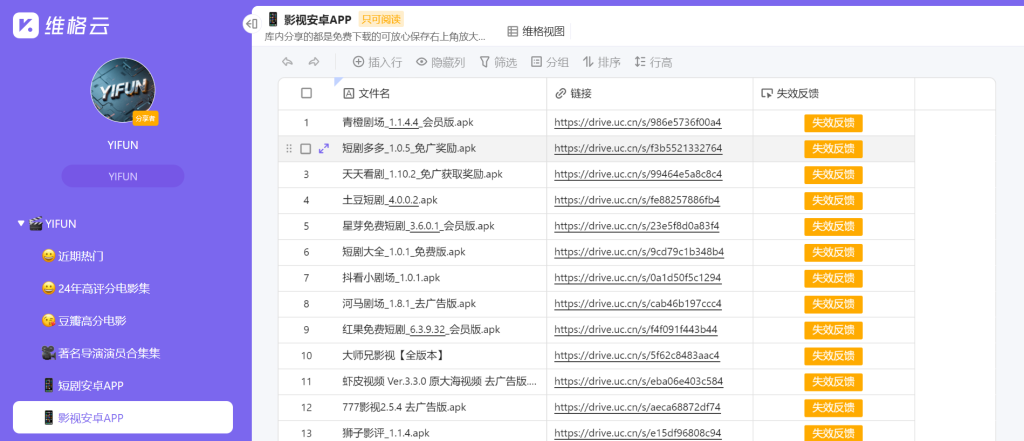
Task: Click 失效反馈 button for 土豆短剧 row
Action: click(x=833, y=201)
